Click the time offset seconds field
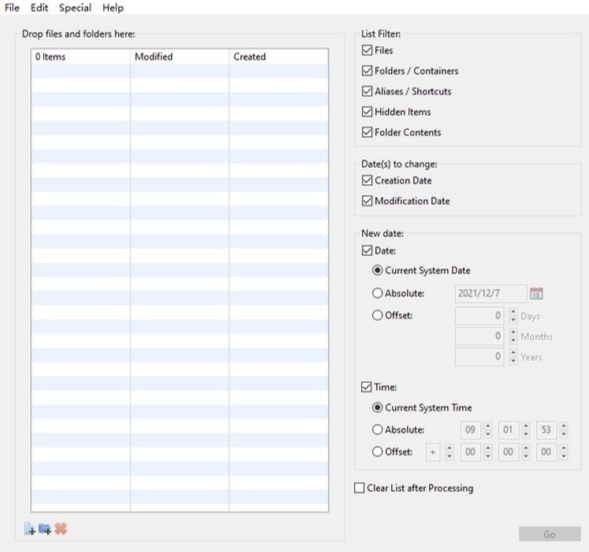Viewport: 589px width, 552px height. [546, 452]
